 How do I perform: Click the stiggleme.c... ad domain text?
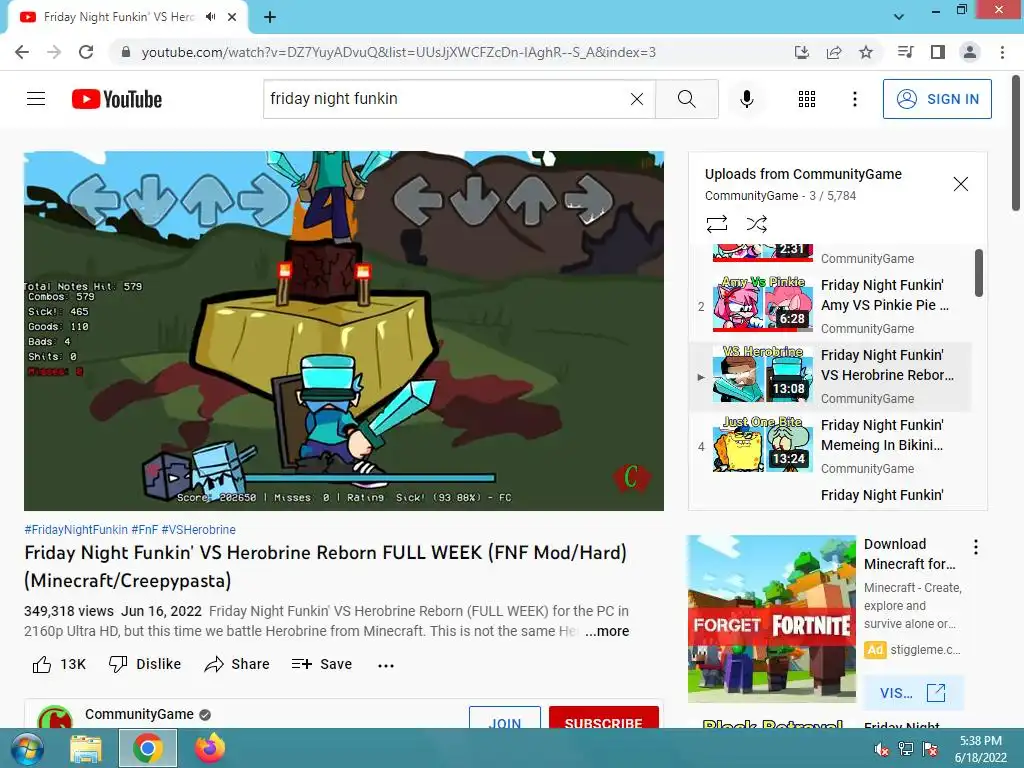(x=925, y=650)
